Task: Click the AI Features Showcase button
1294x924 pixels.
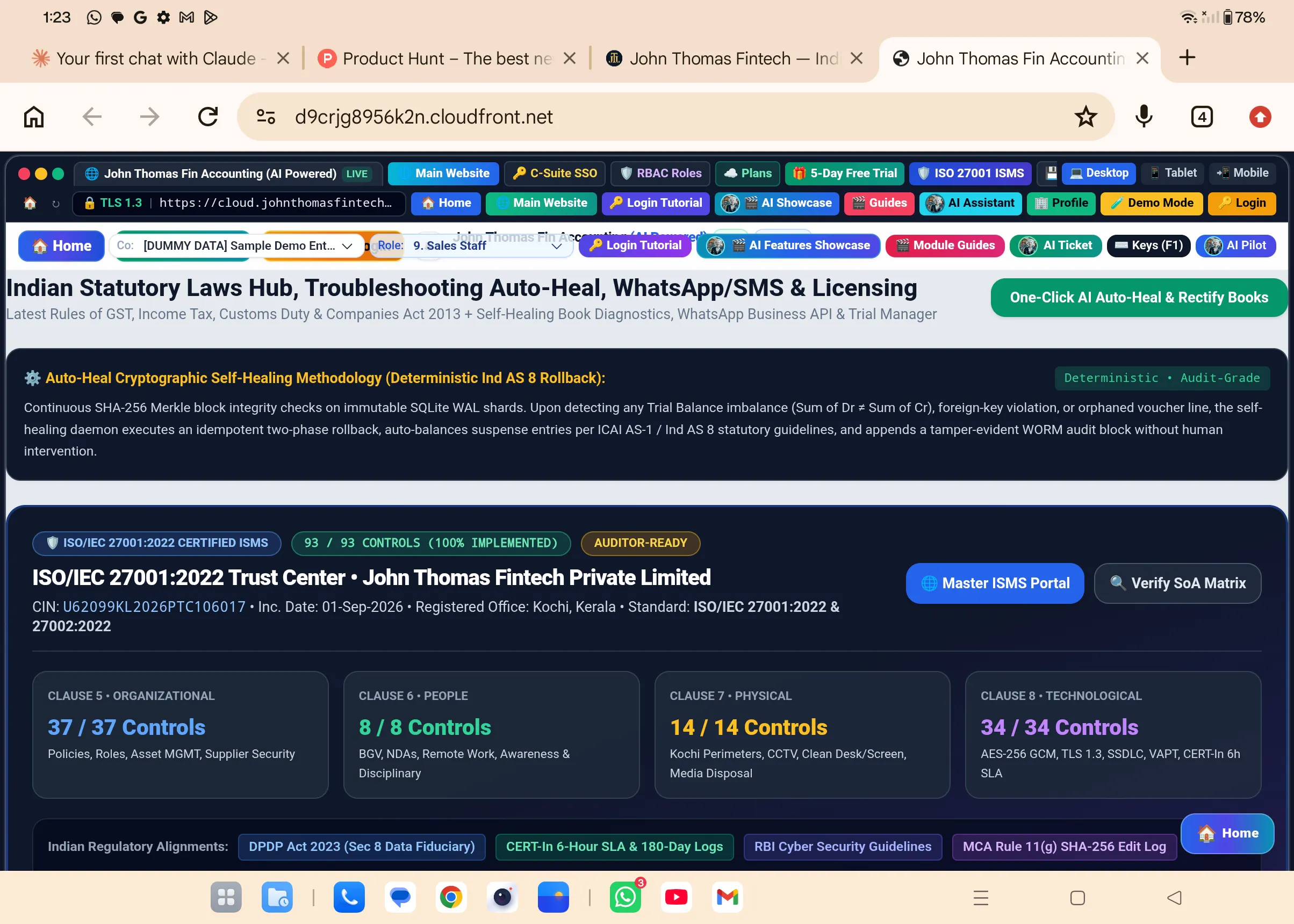Action: (x=788, y=246)
